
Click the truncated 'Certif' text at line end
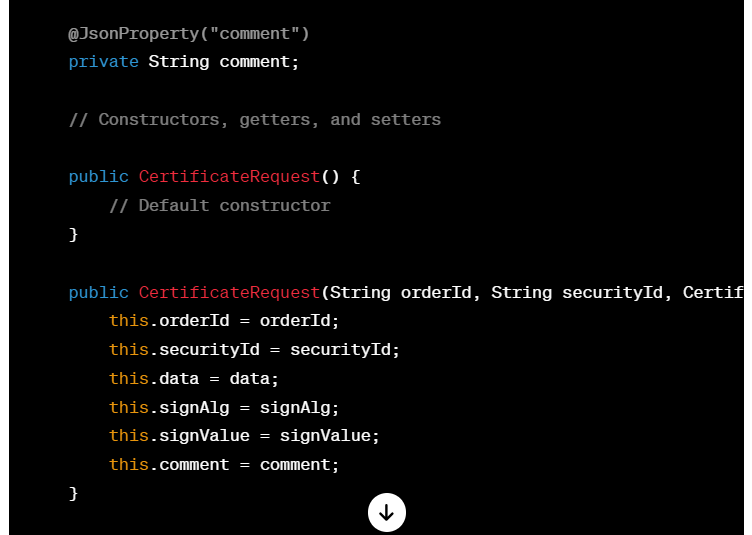pyautogui.click(x=713, y=292)
